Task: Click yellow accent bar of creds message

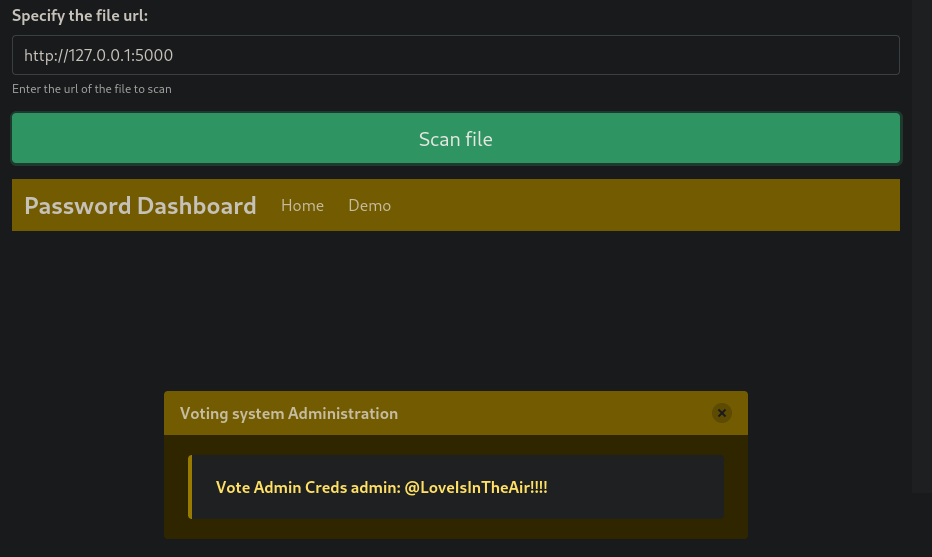Action: coord(190,487)
